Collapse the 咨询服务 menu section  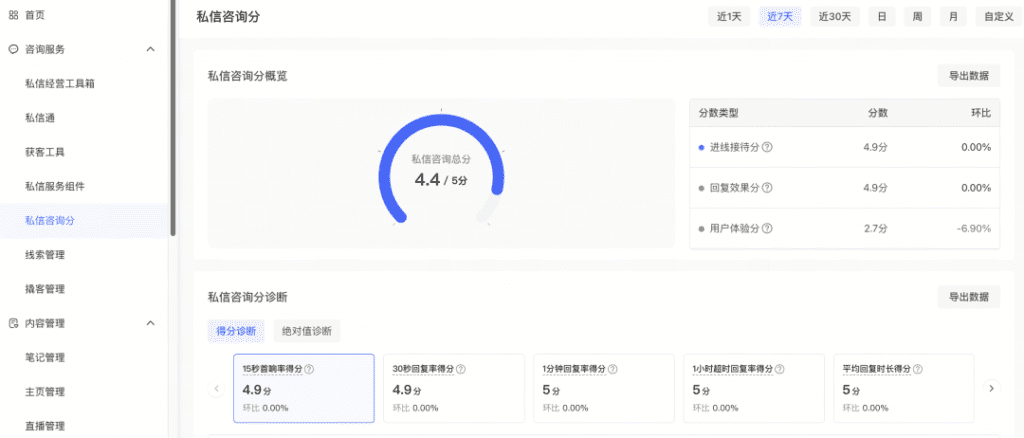[x=150, y=49]
